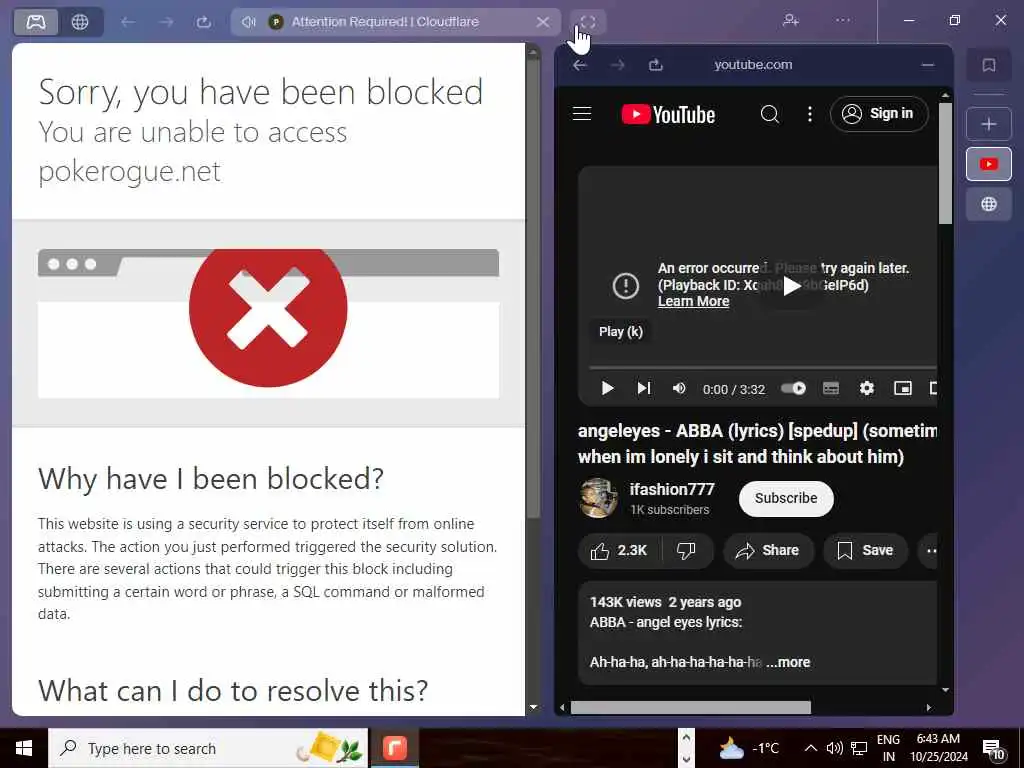
Task: Click the 'Sorry, you have been blocked' heading
Action: point(261,91)
